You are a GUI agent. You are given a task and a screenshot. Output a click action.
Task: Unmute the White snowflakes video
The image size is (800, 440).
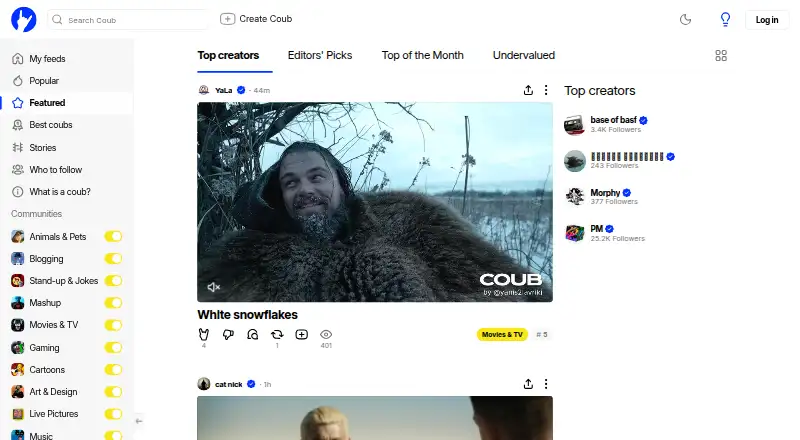click(213, 287)
